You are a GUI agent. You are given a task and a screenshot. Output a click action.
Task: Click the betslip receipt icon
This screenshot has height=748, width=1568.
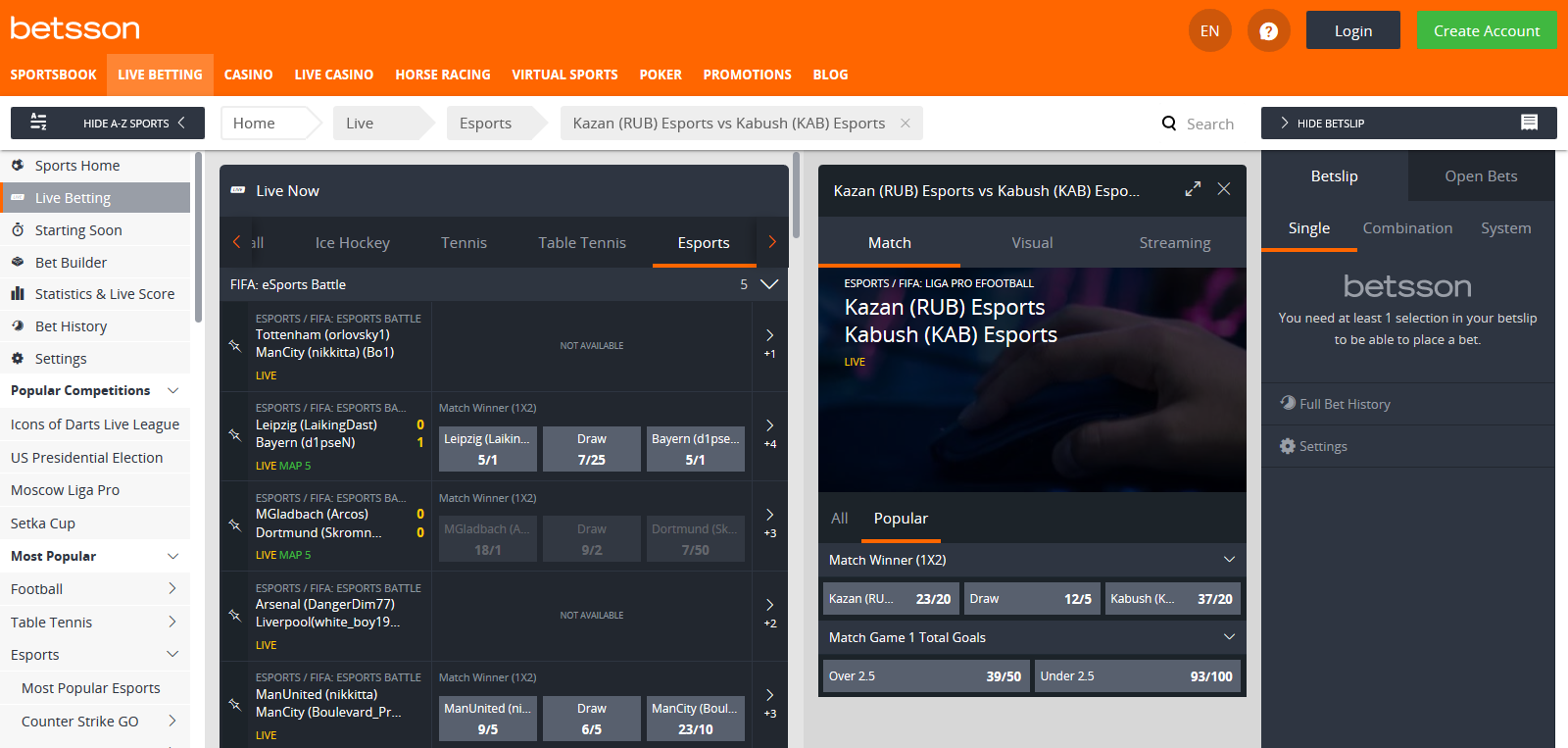point(1529,123)
